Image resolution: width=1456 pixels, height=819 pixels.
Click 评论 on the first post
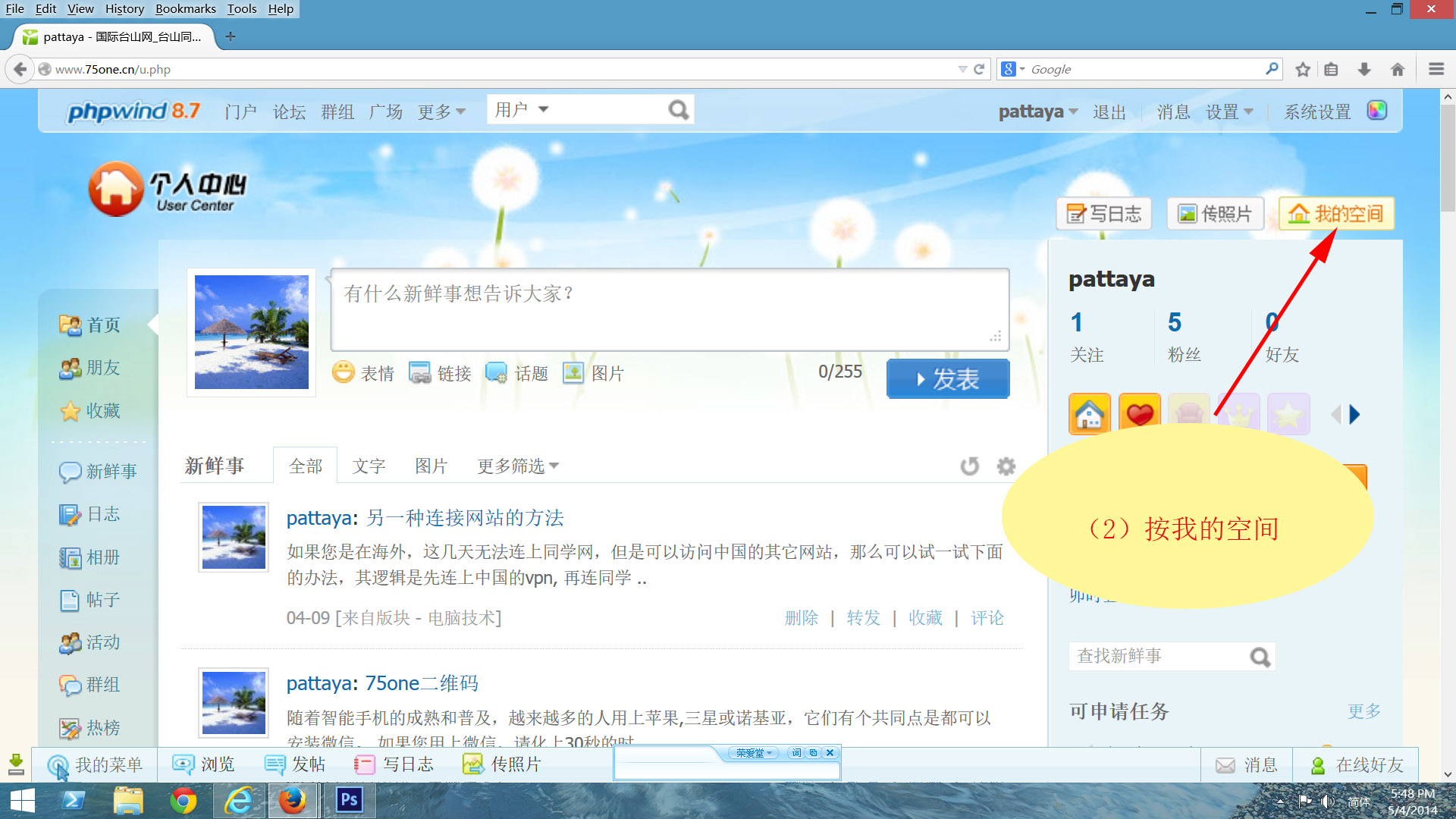[987, 618]
